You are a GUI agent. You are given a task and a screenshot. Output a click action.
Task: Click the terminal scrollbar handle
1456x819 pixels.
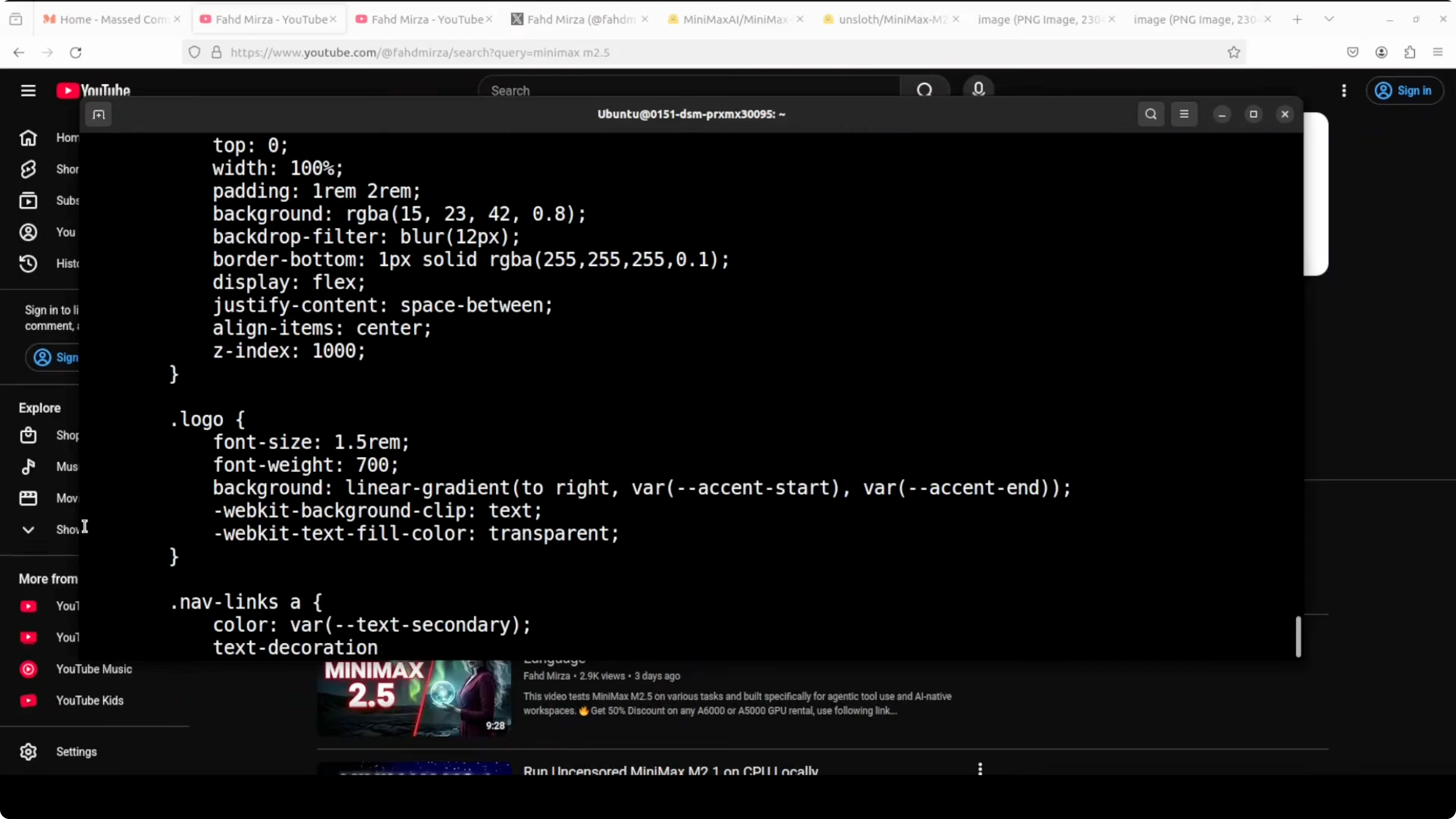1298,637
